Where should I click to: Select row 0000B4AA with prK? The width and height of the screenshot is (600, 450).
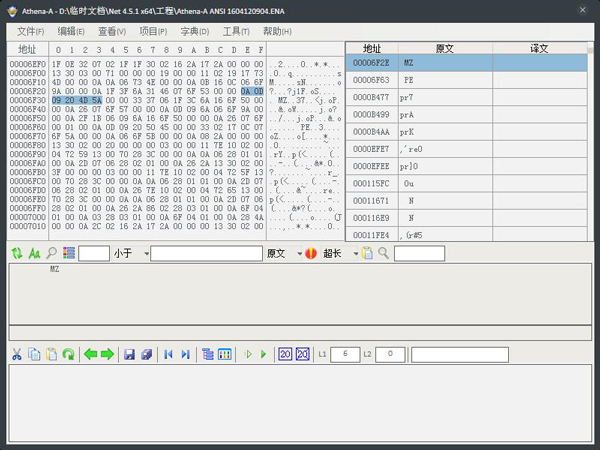(x=466, y=132)
